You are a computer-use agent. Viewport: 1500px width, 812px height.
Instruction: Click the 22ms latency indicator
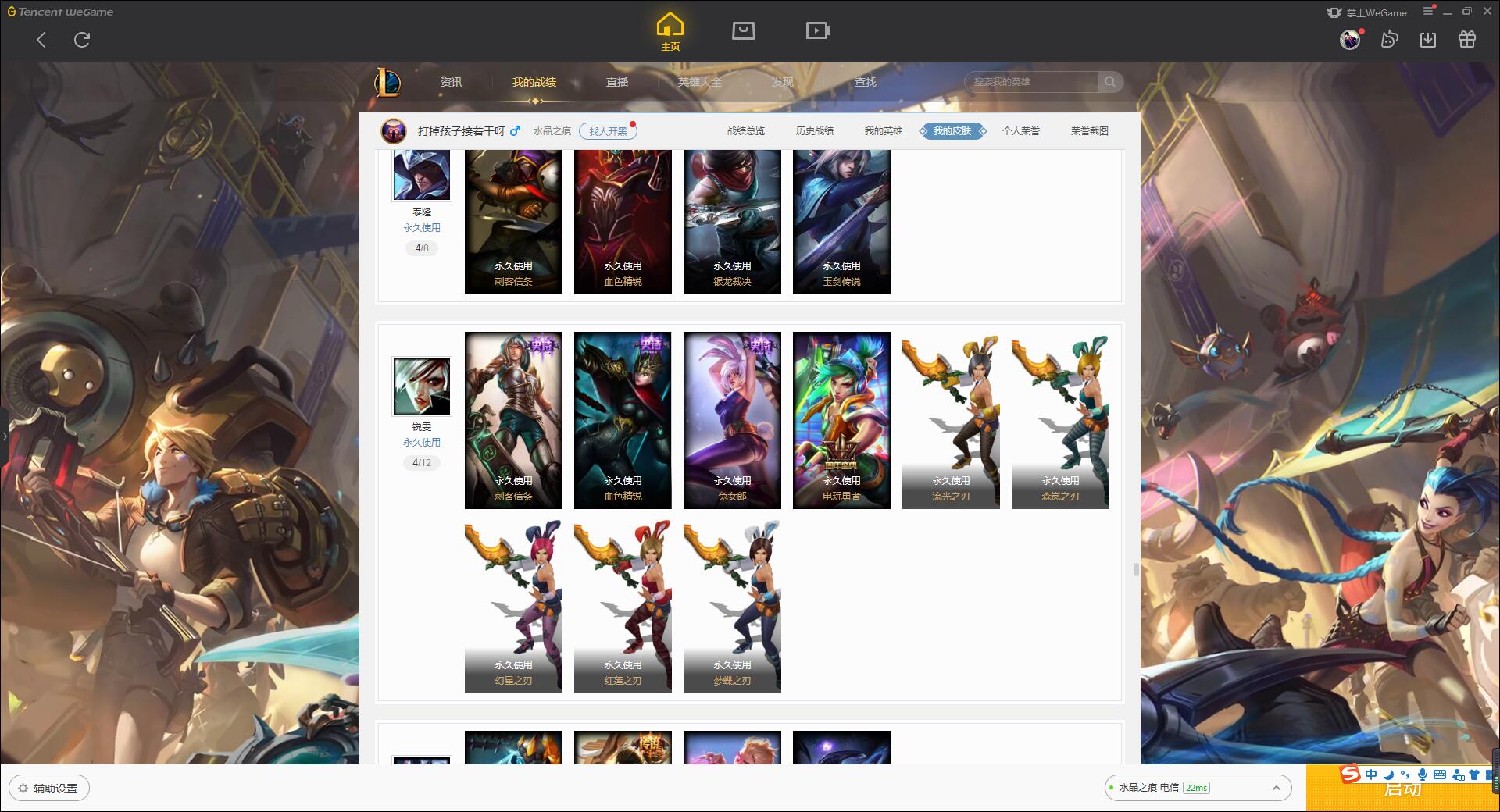point(1196,788)
